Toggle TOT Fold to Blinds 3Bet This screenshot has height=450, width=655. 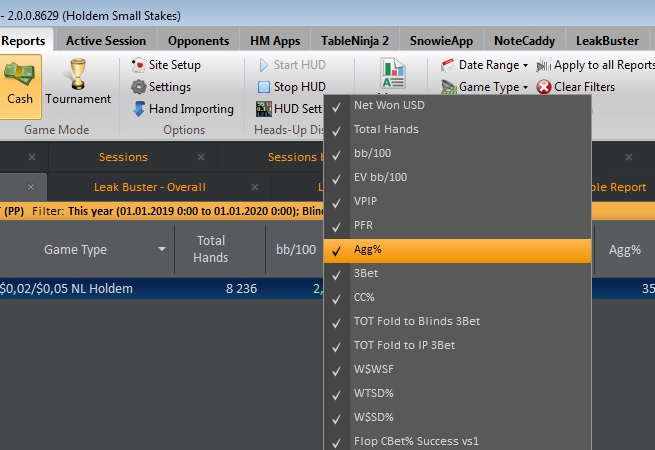pyautogui.click(x=457, y=322)
